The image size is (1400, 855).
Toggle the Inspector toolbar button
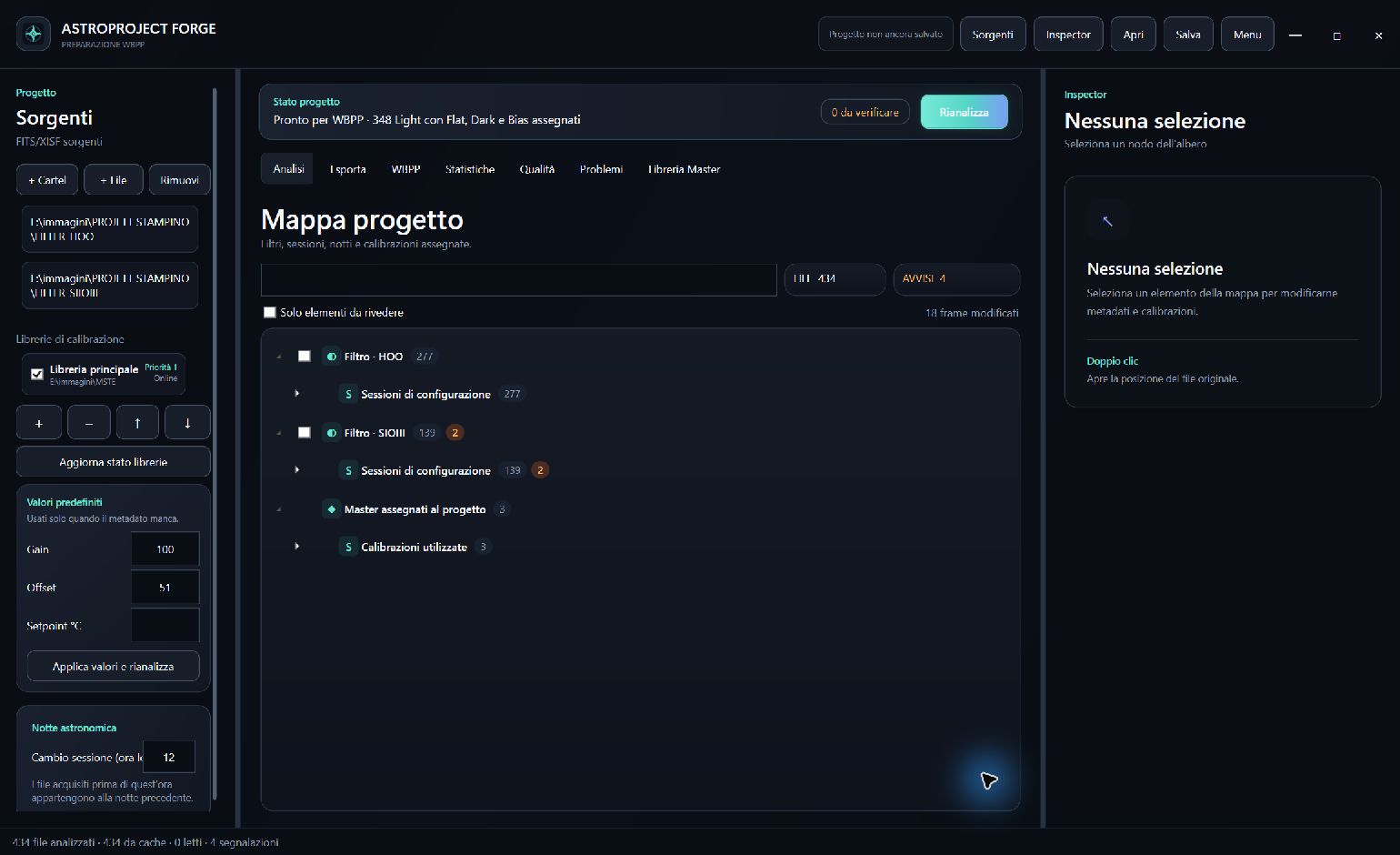click(x=1068, y=35)
